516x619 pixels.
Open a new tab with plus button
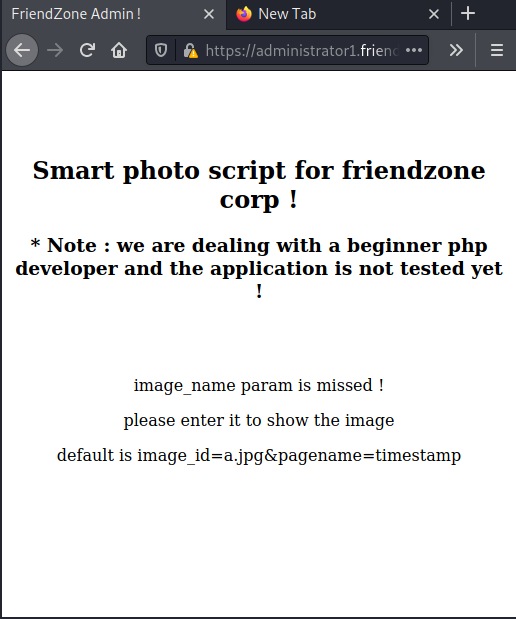468,14
